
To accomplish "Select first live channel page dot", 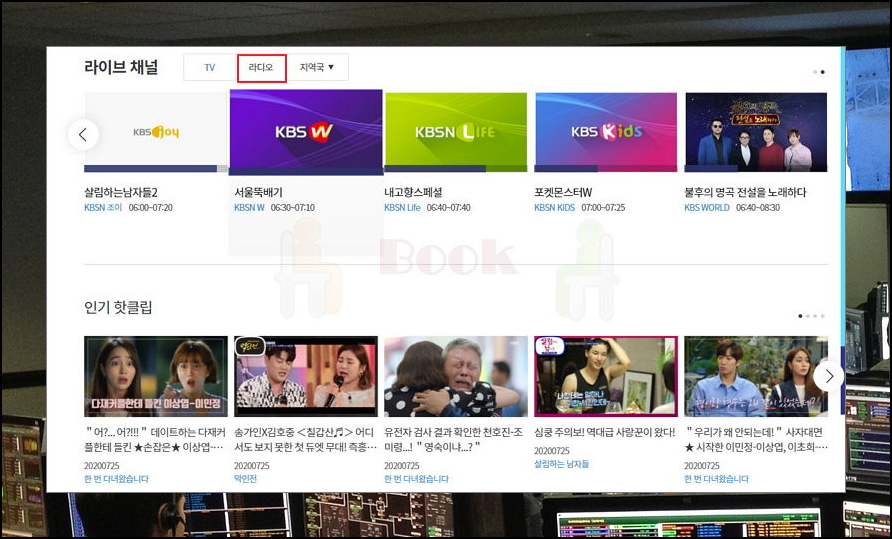I will click(x=815, y=72).
